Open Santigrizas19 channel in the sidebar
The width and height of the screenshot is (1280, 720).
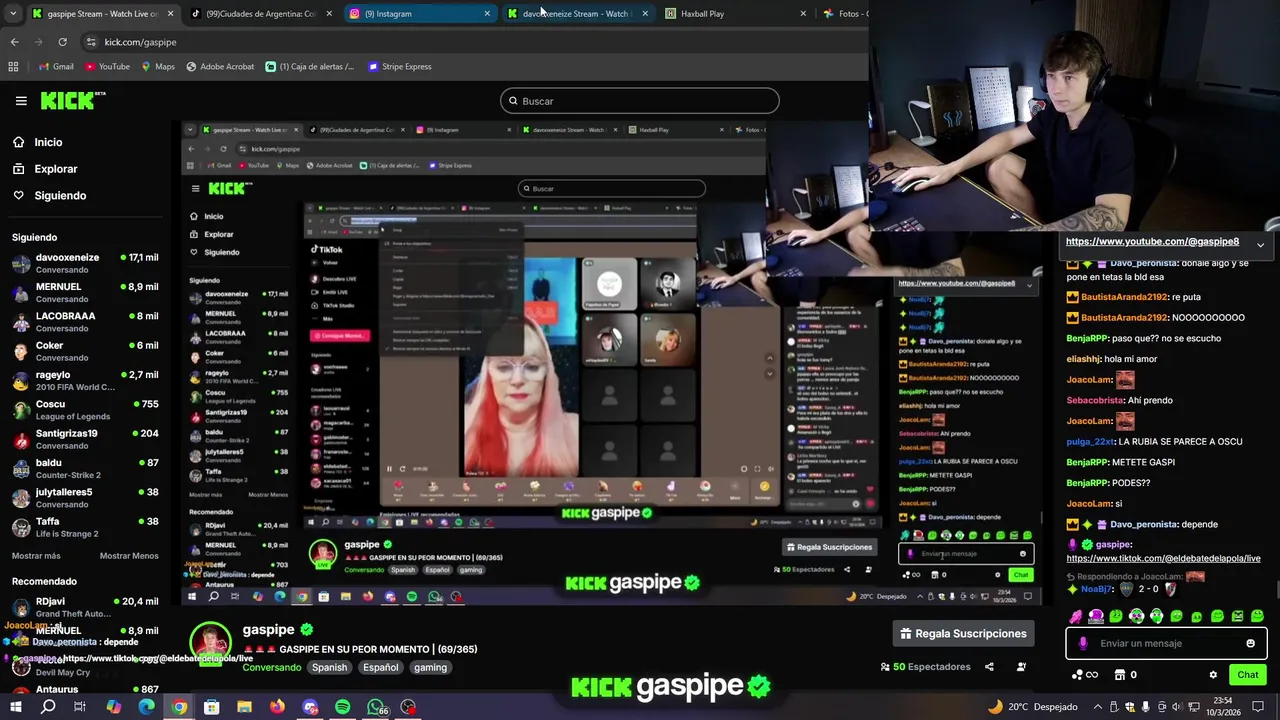click(x=84, y=439)
